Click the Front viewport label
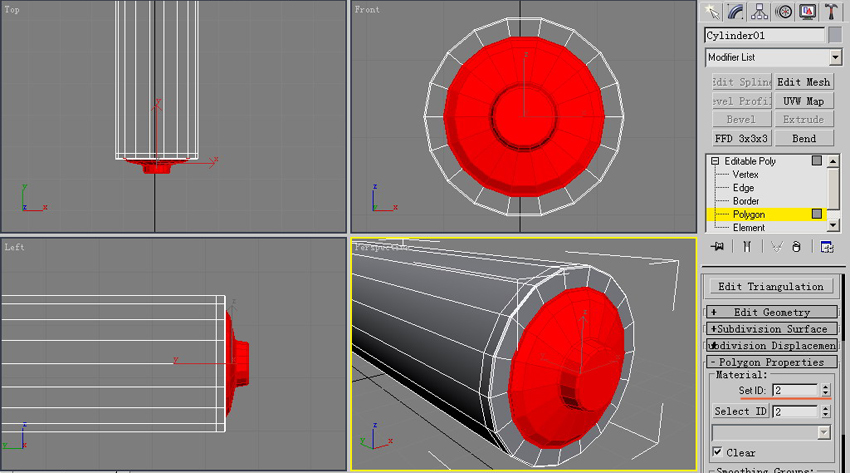Screen dimensions: 850x473 [367, 9]
